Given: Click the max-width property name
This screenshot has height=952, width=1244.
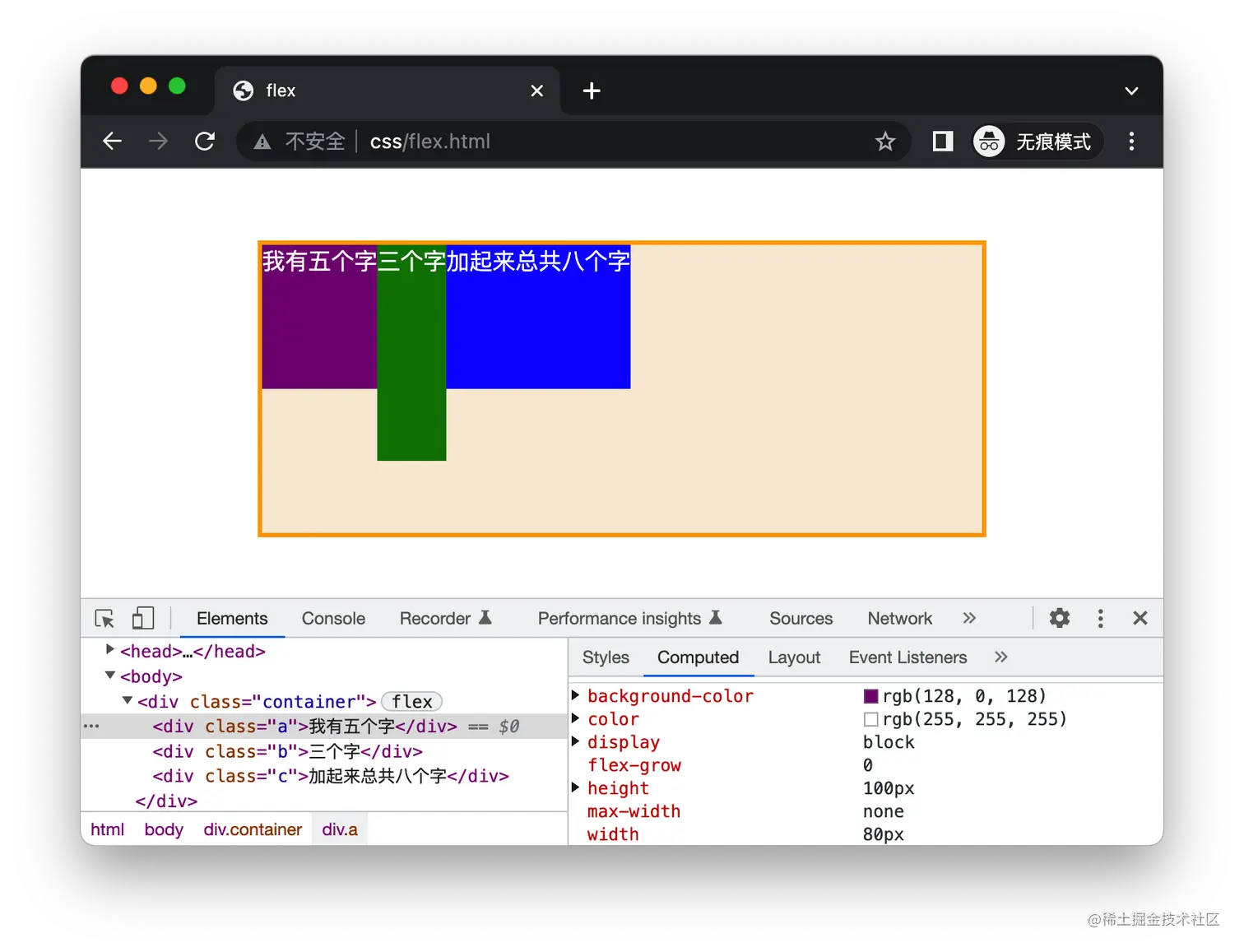Looking at the screenshot, I should click(634, 811).
